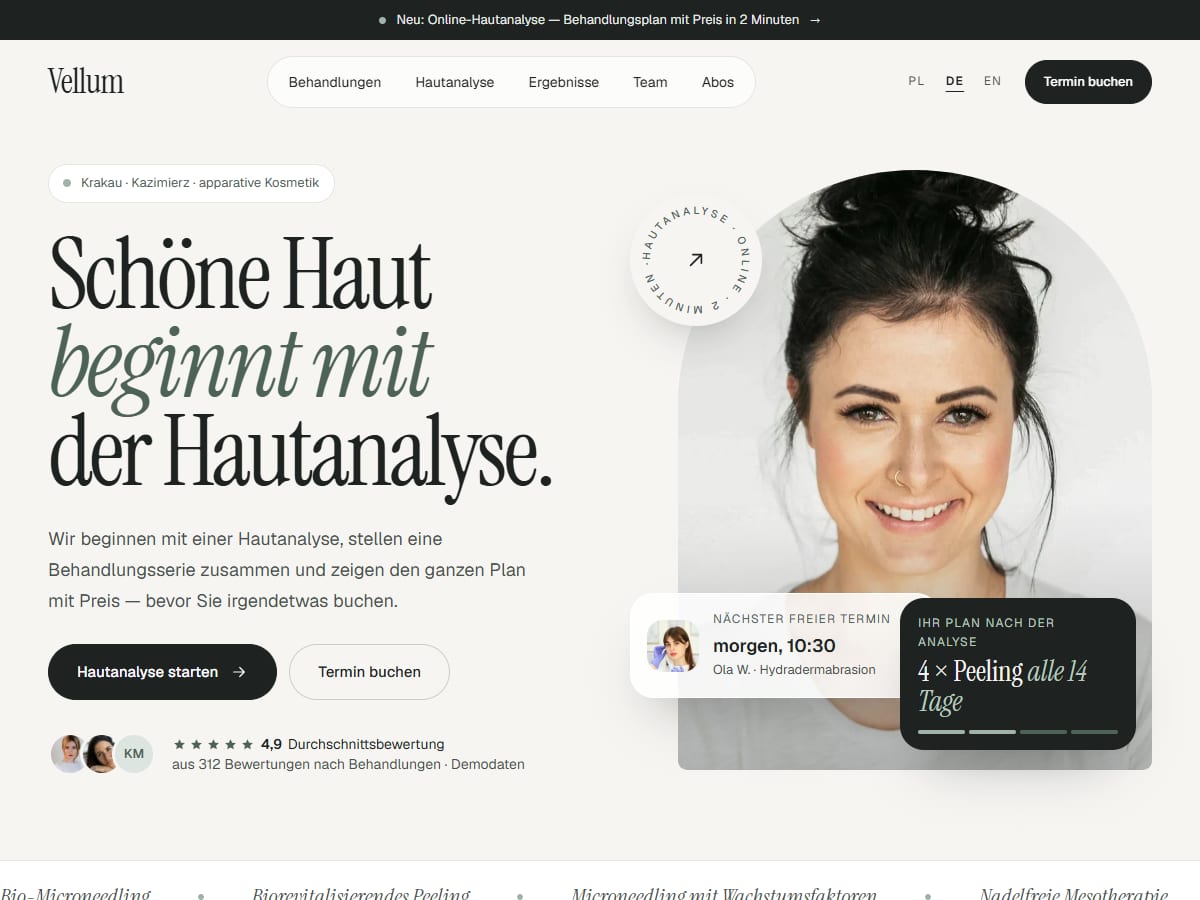Click the header Termin buchen button
1200x900 pixels.
(x=1088, y=82)
